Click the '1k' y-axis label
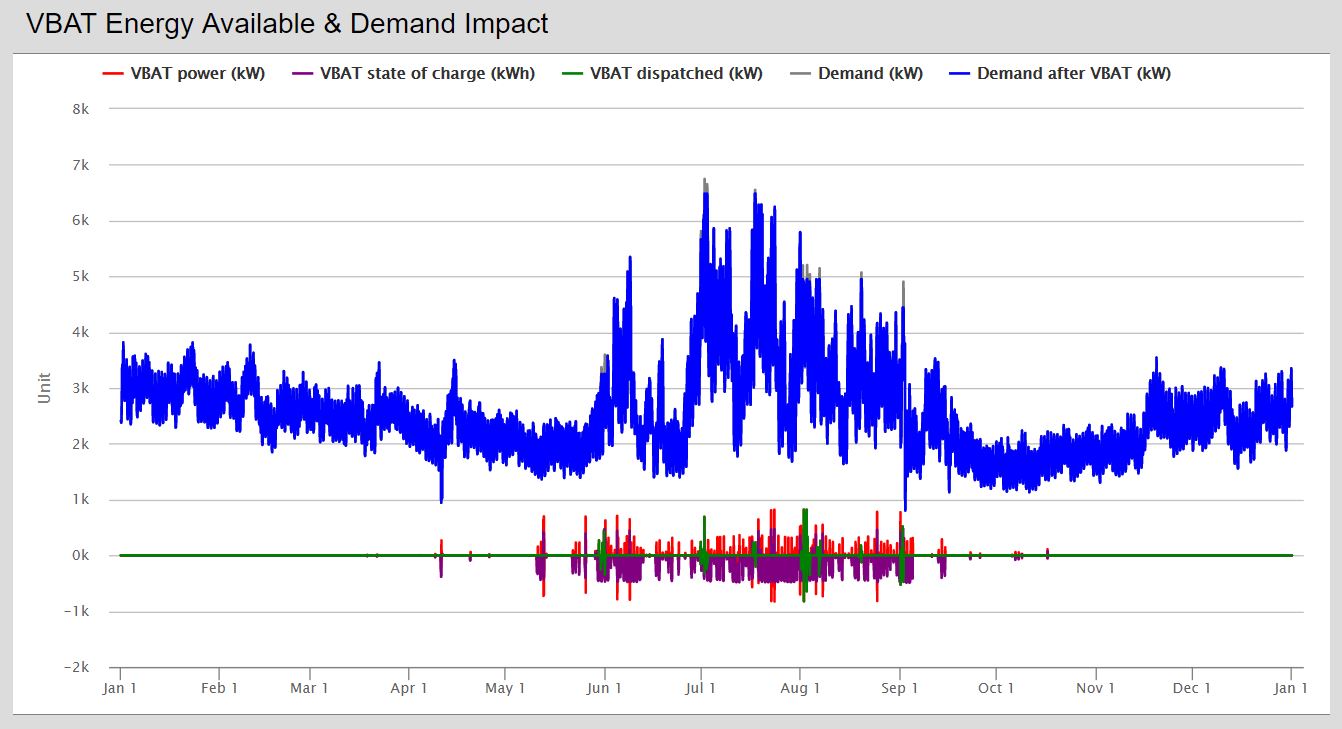Viewport: 1342px width, 729px height. (82, 500)
